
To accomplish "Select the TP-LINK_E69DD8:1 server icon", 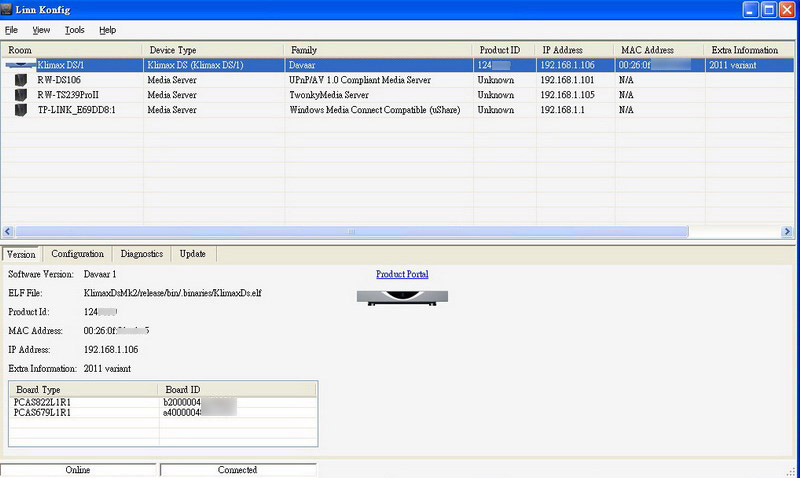I will pos(21,110).
